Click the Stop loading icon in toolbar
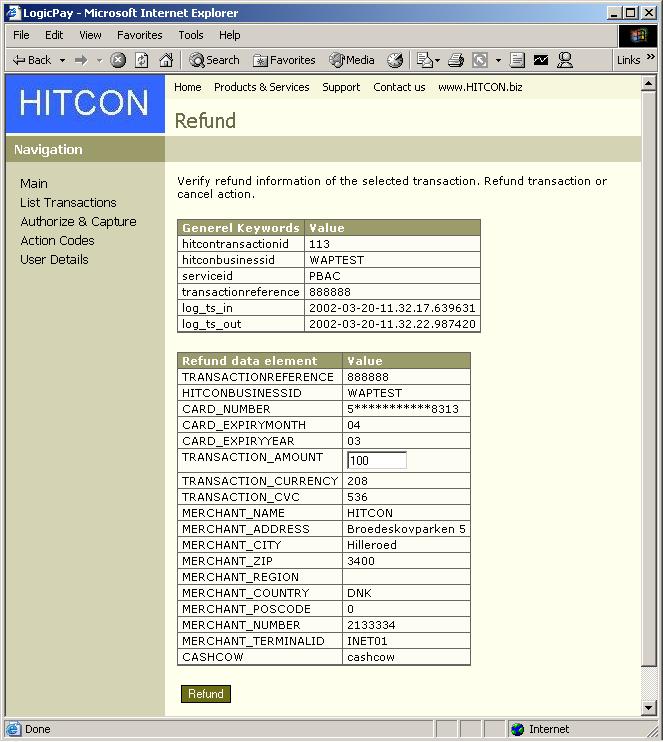The image size is (663, 742). 118,60
